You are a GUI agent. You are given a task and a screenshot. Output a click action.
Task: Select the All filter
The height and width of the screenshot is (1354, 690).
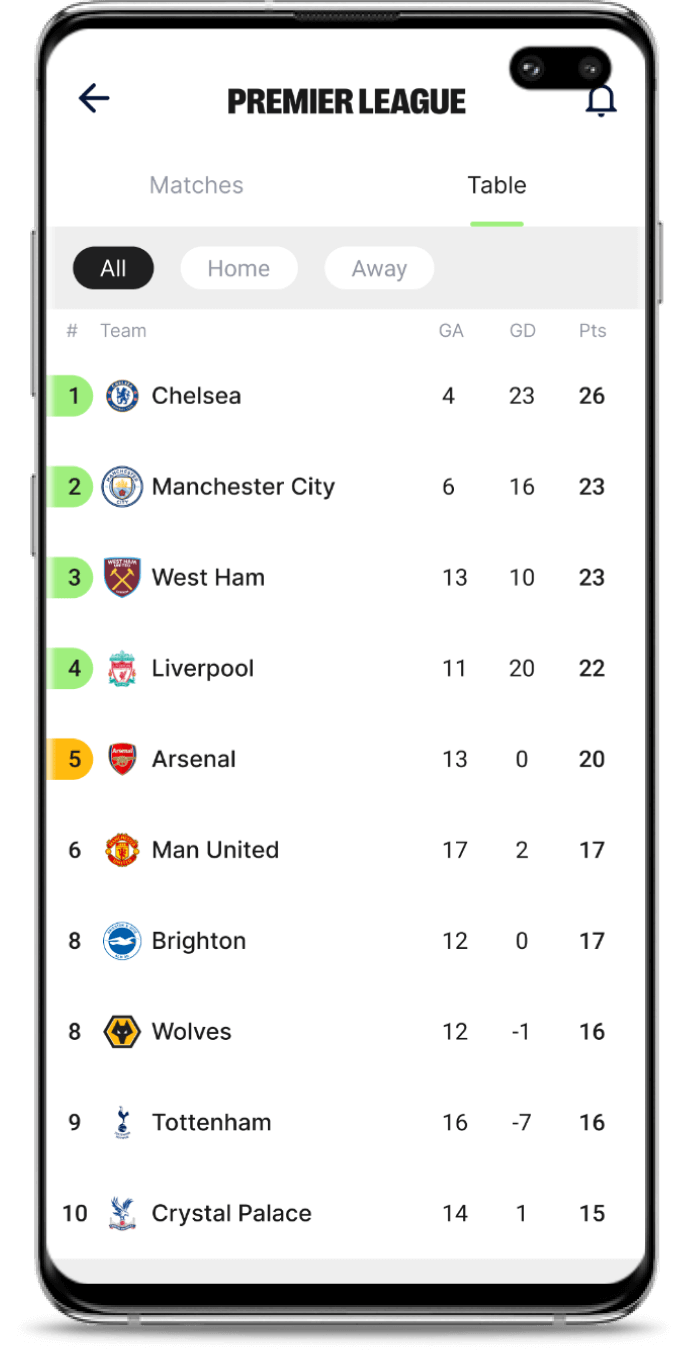point(113,268)
